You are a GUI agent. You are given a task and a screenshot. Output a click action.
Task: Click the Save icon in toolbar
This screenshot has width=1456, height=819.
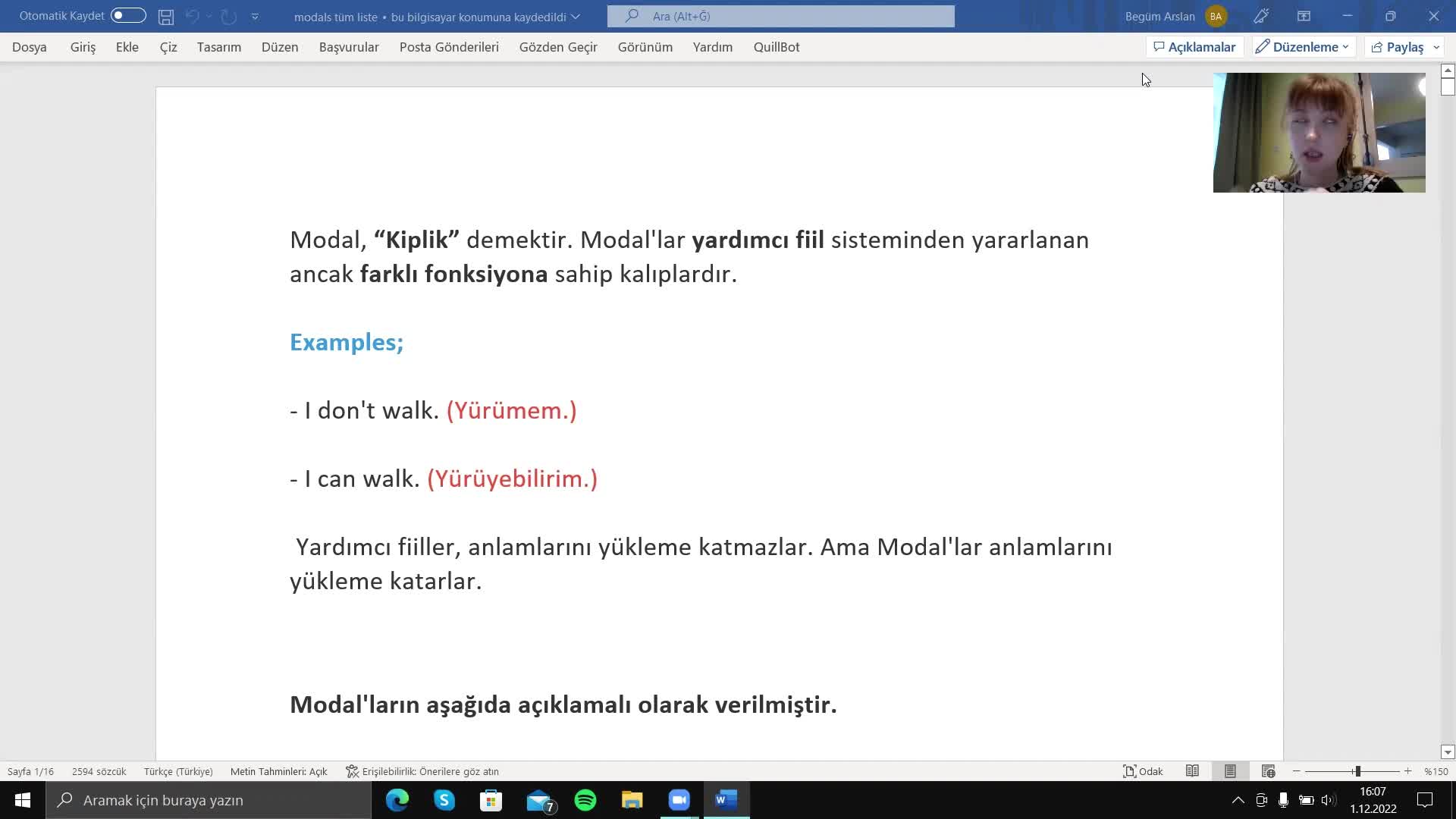click(166, 15)
